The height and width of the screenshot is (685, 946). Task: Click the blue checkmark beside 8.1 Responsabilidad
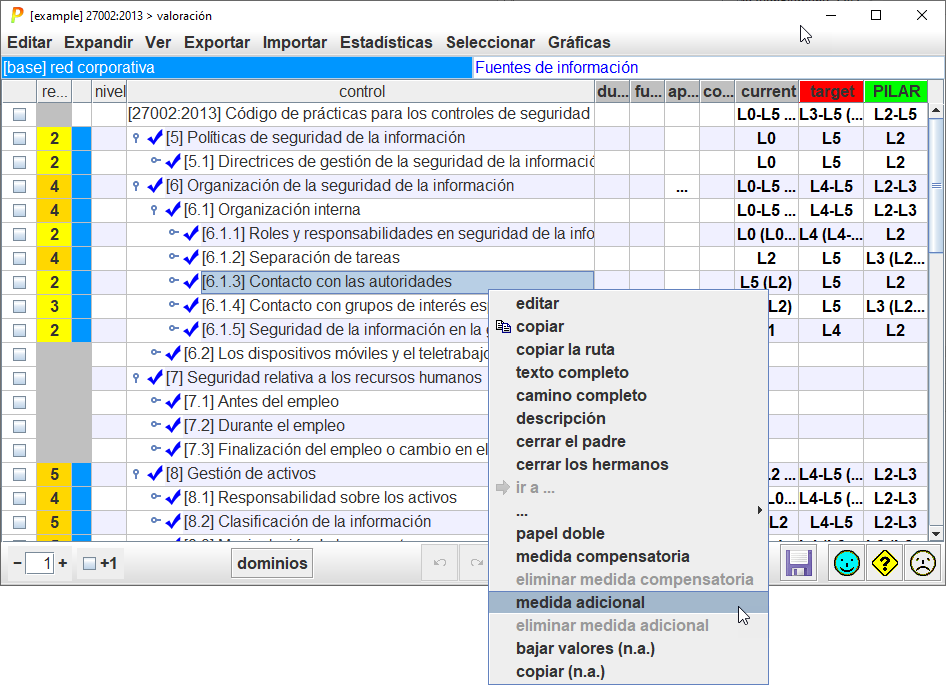[x=173, y=498]
